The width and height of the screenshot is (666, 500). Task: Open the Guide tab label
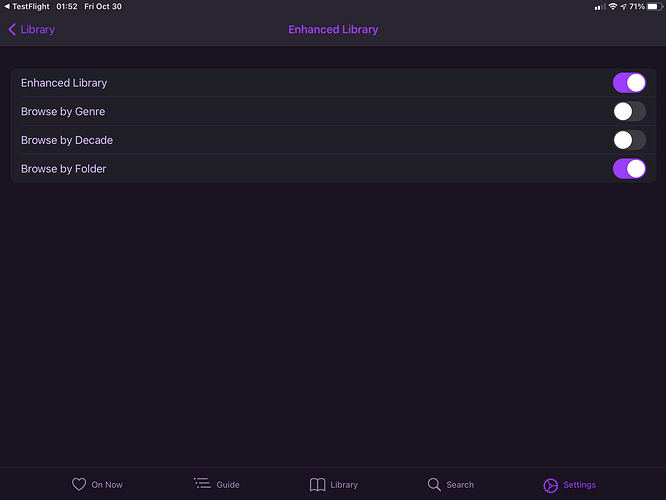[228, 485]
